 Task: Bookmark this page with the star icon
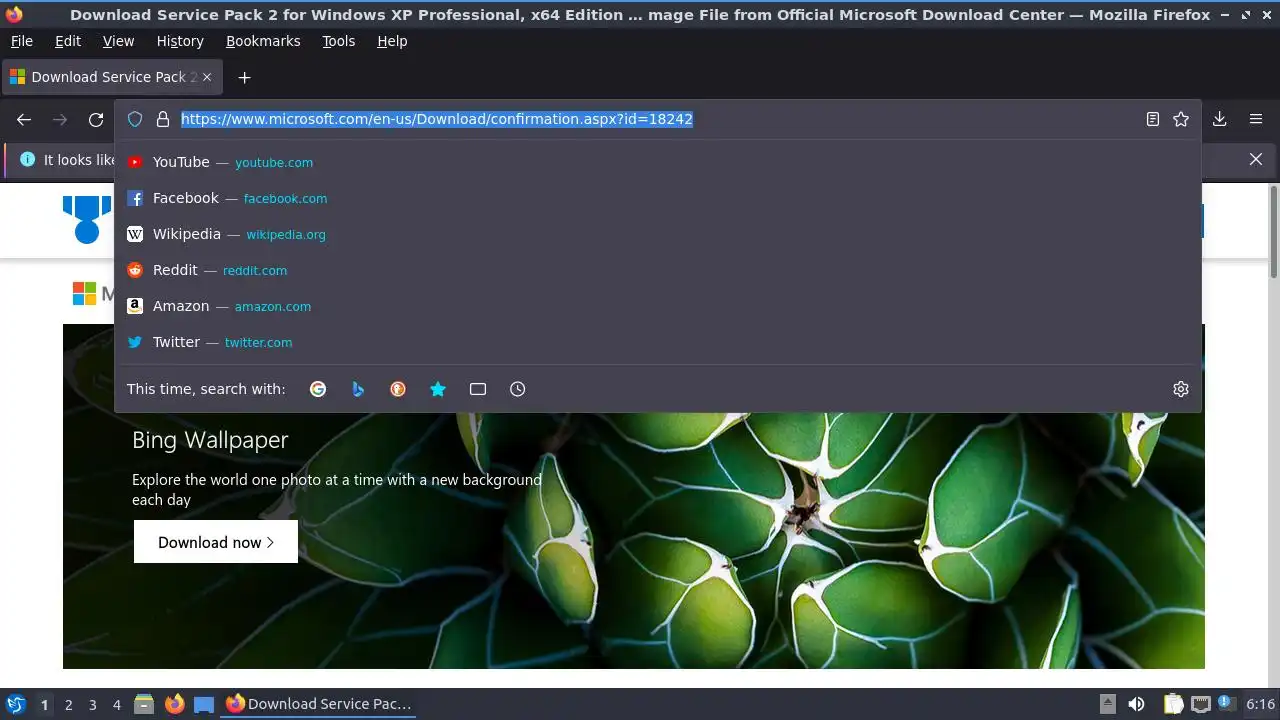pos(1181,119)
